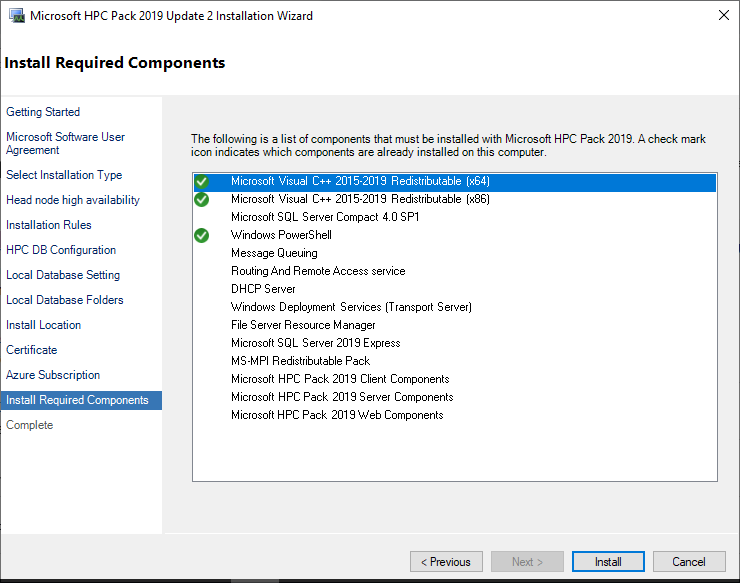The image size is (740, 583).
Task: Click the green check icon beside Visual C++ (x64)
Action: [x=202, y=181]
